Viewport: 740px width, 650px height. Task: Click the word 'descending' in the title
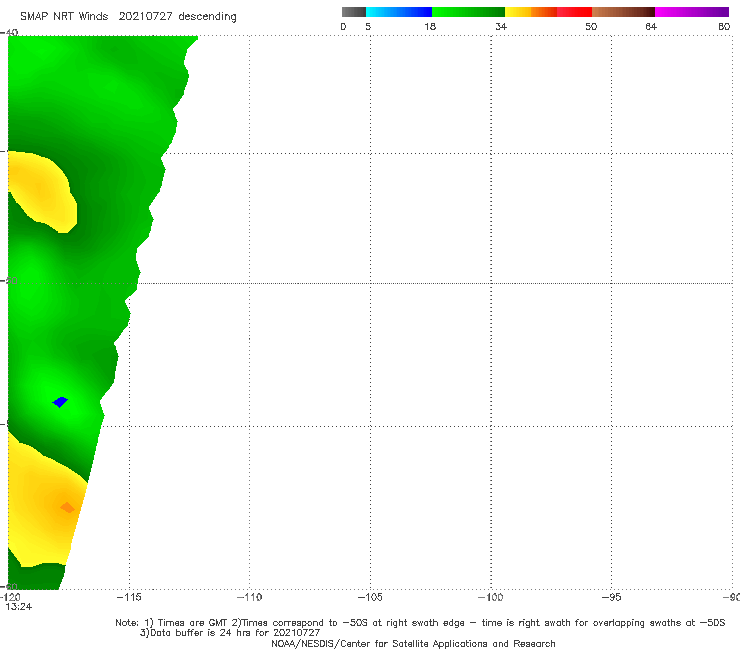point(208,17)
